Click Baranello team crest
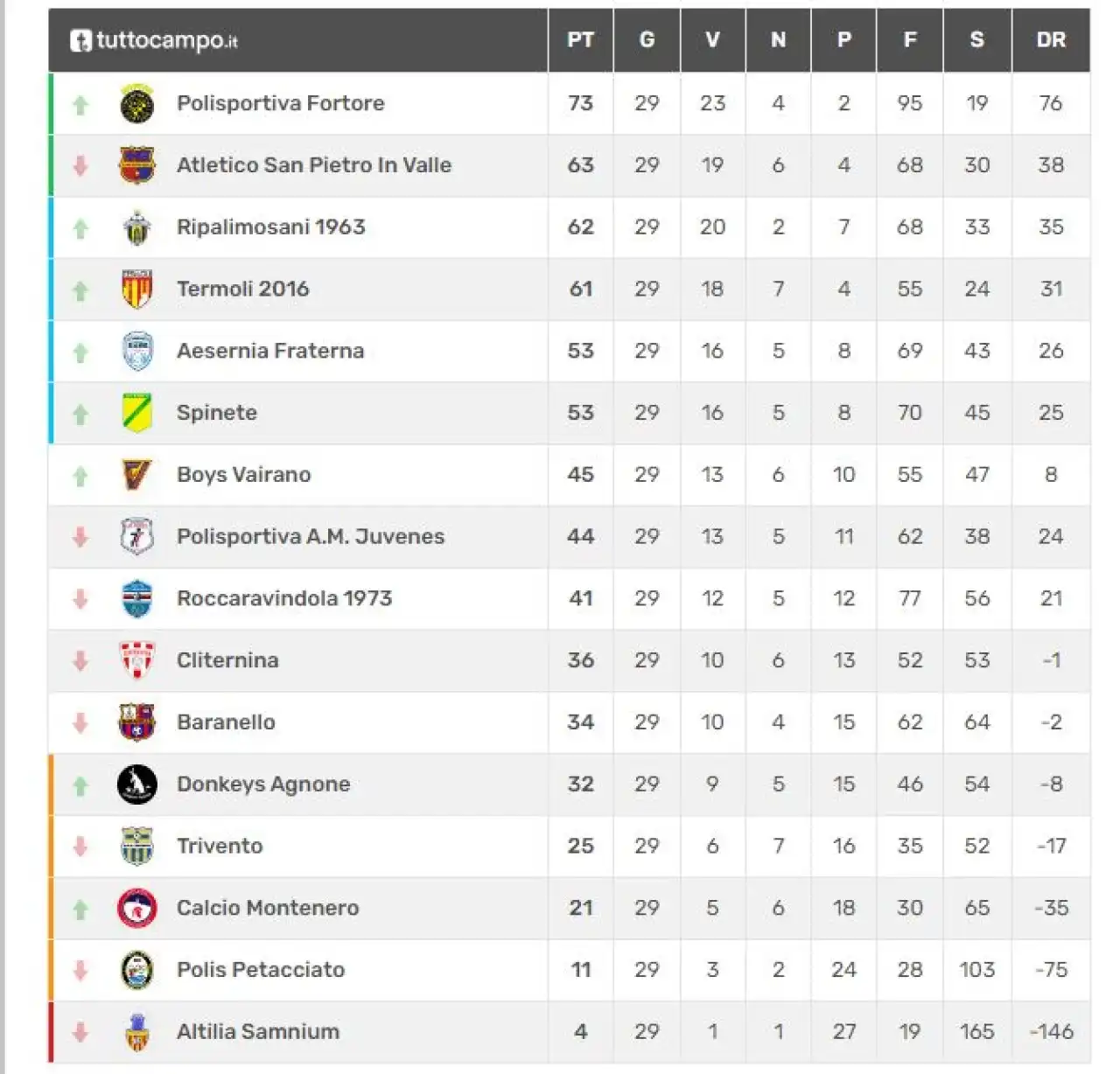Viewport: 1120px width, 1074px height. [136, 722]
